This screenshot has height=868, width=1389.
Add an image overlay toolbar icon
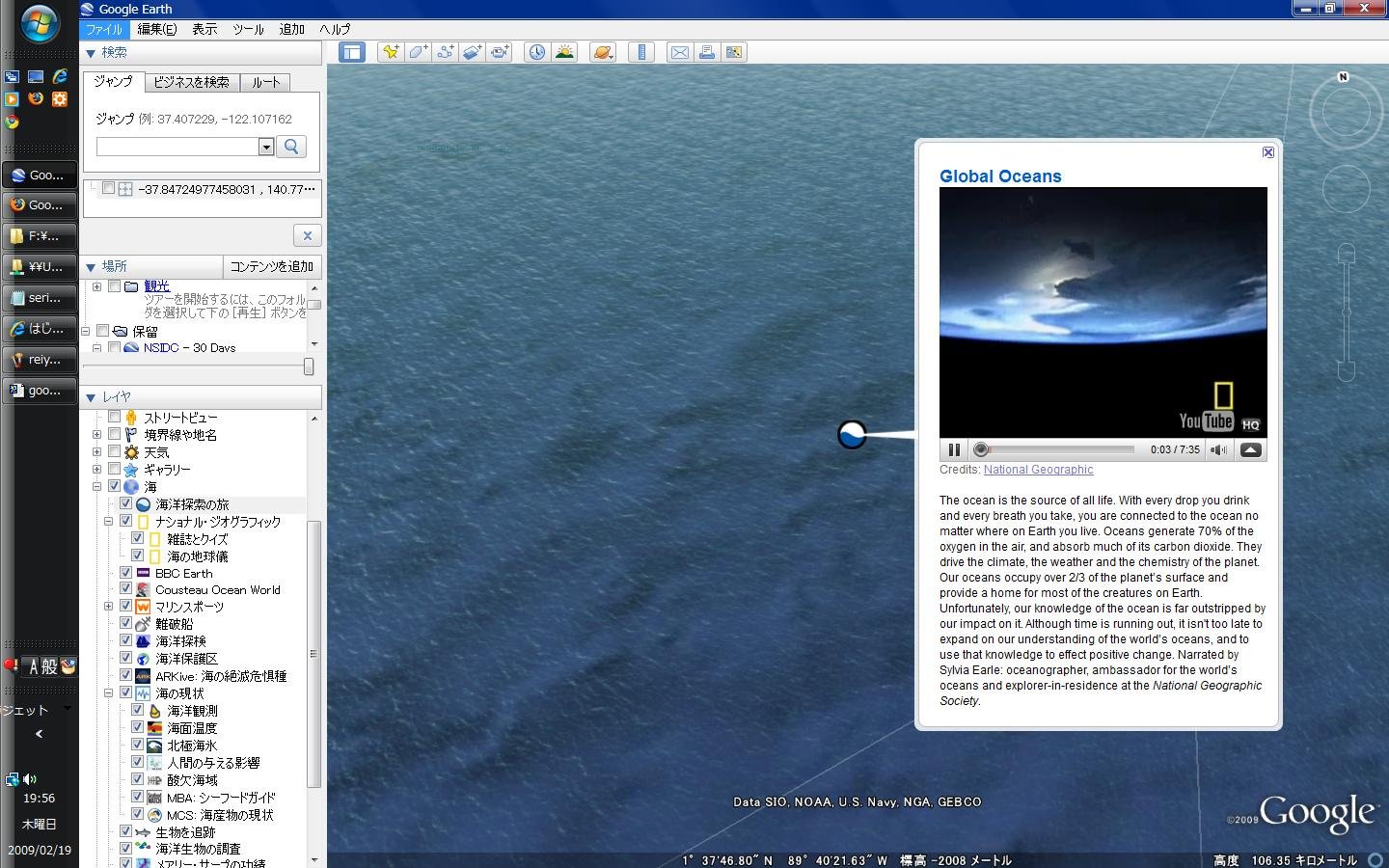472,52
